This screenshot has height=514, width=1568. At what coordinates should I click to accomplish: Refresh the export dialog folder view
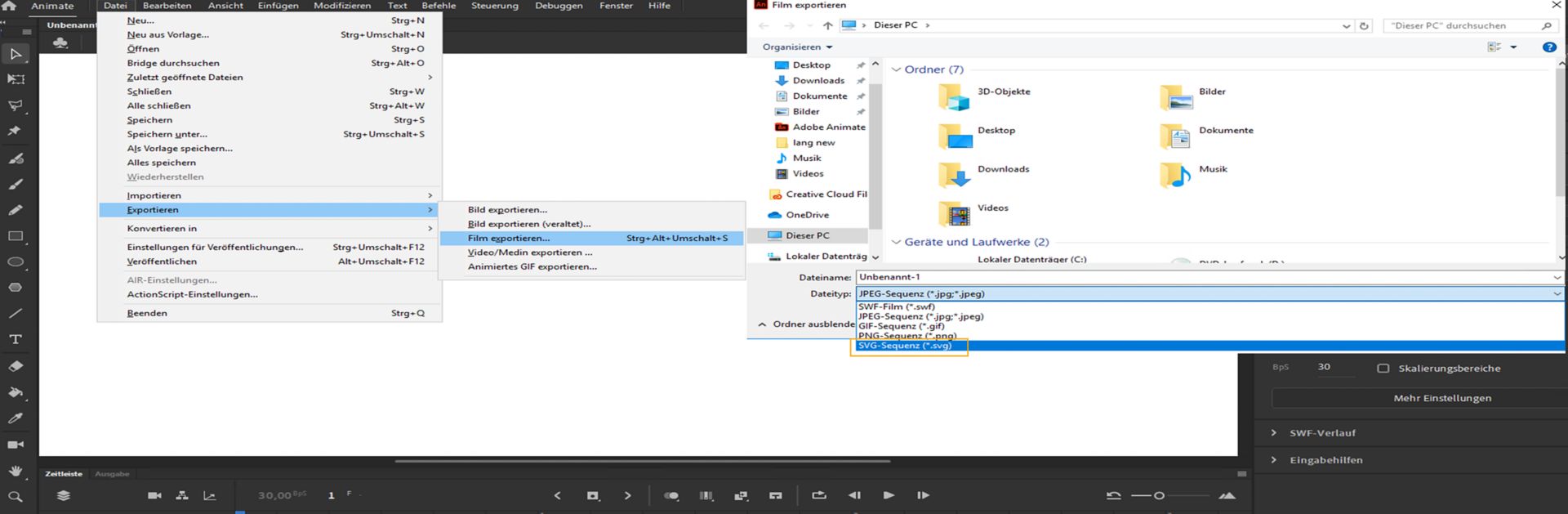(x=1364, y=25)
